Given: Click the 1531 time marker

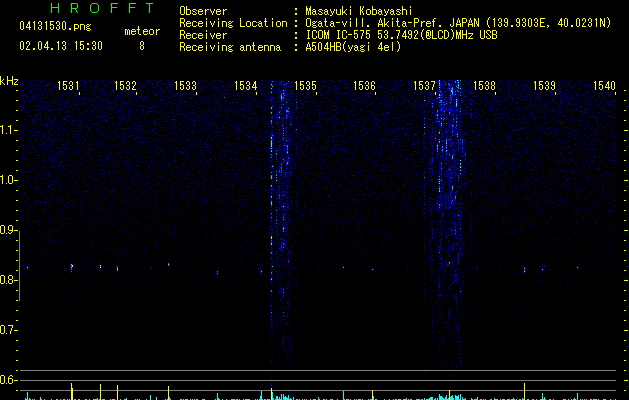Looking at the screenshot, I should [68, 86].
